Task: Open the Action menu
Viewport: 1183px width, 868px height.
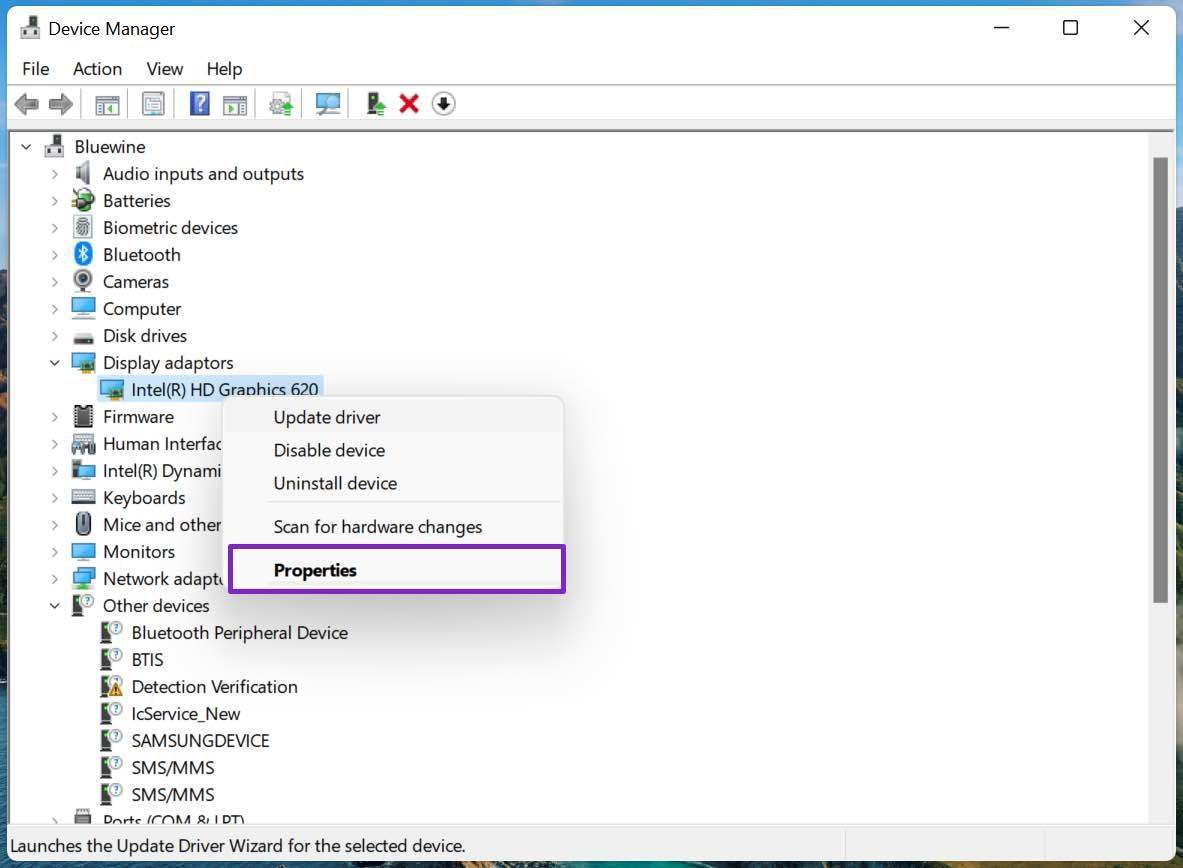Action: pyautogui.click(x=97, y=69)
